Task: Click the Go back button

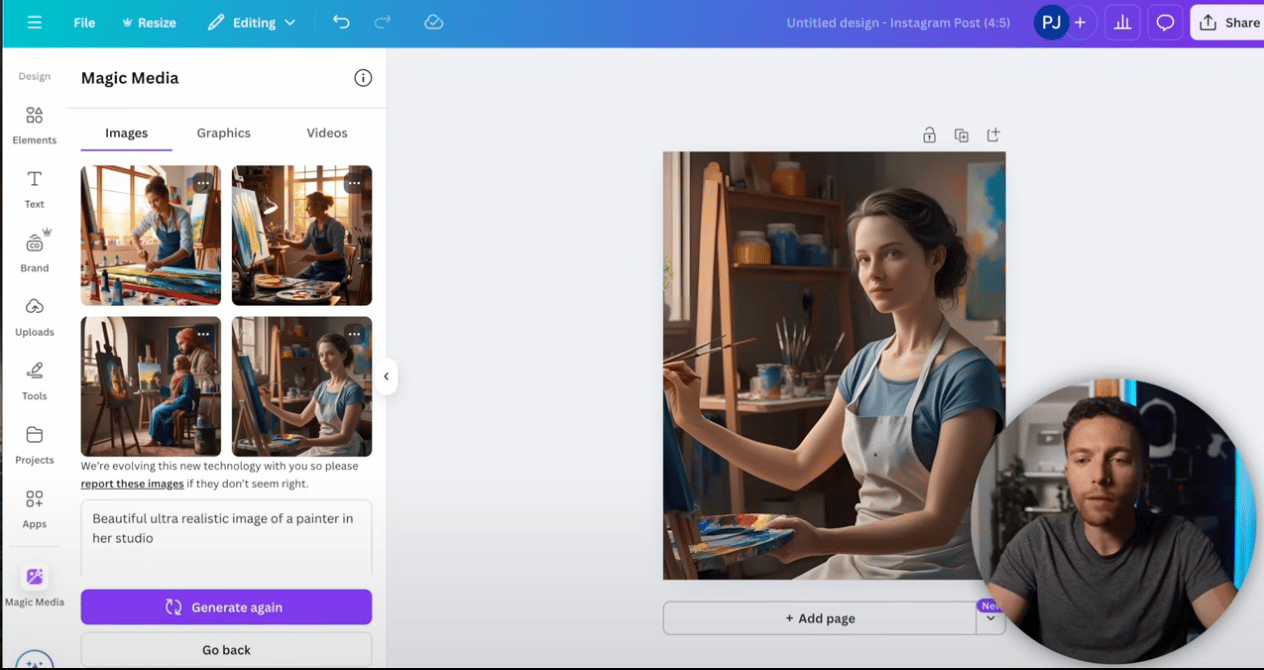Action: coord(226,650)
